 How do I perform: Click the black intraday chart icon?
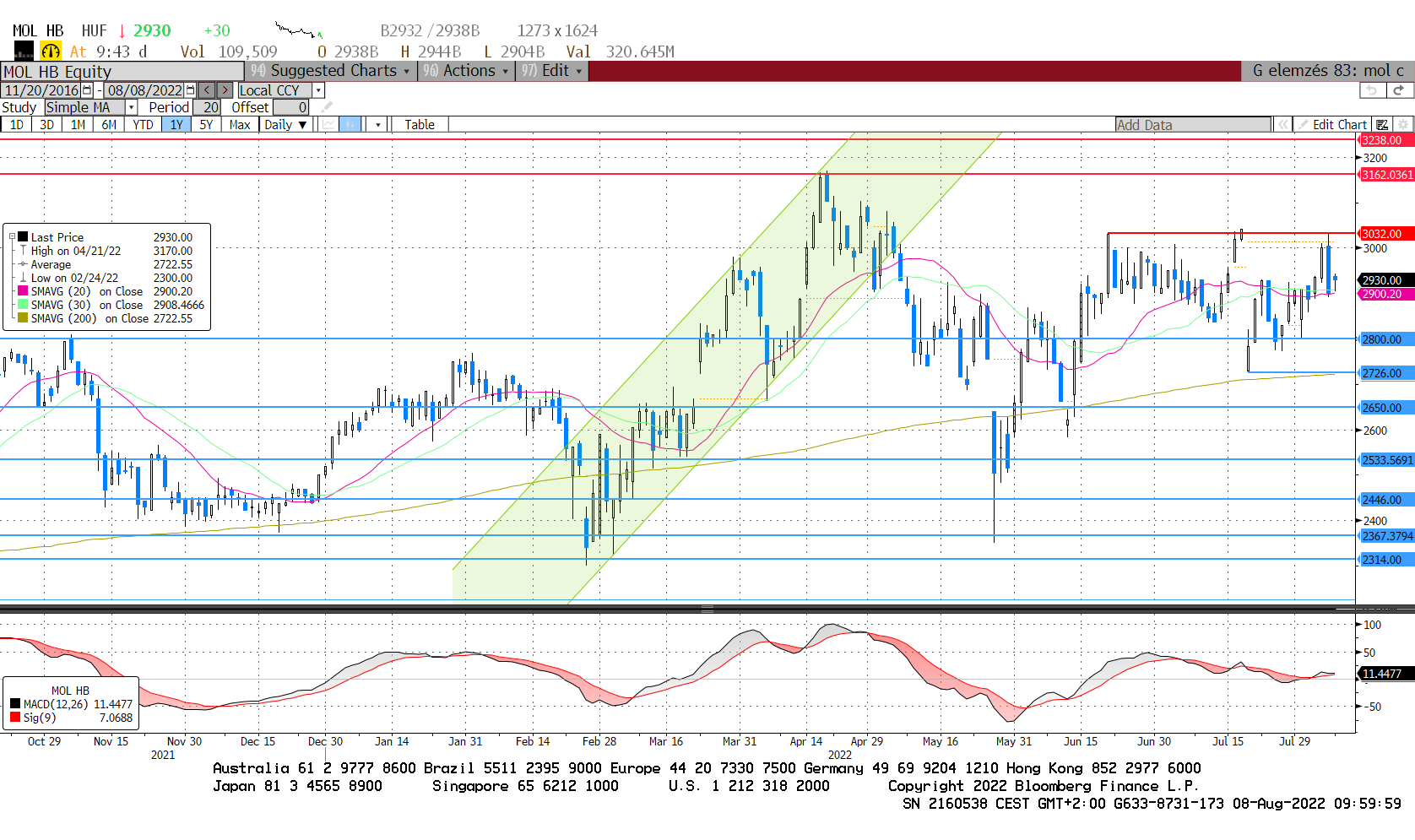pyautogui.click(x=24, y=51)
